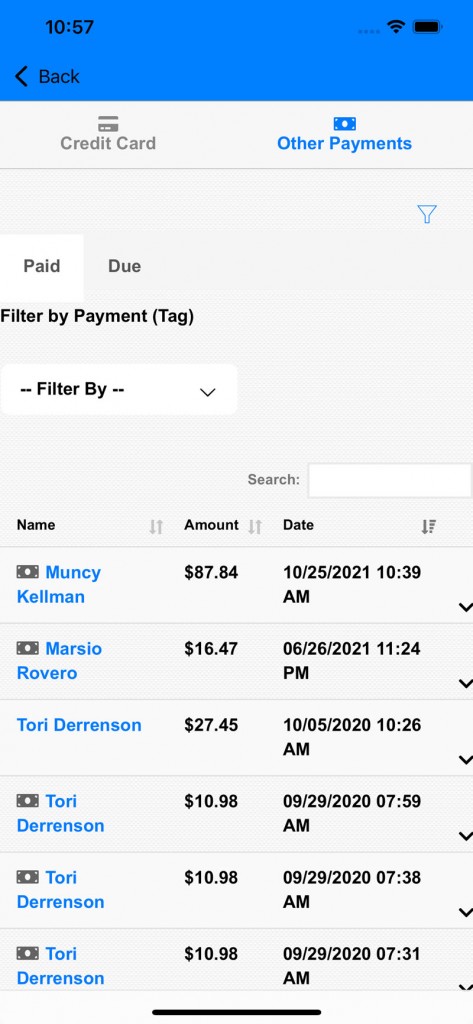This screenshot has width=473, height=1024.
Task: Expand the $27.45 Tori Derrenson row chevron
Action: (x=465, y=760)
